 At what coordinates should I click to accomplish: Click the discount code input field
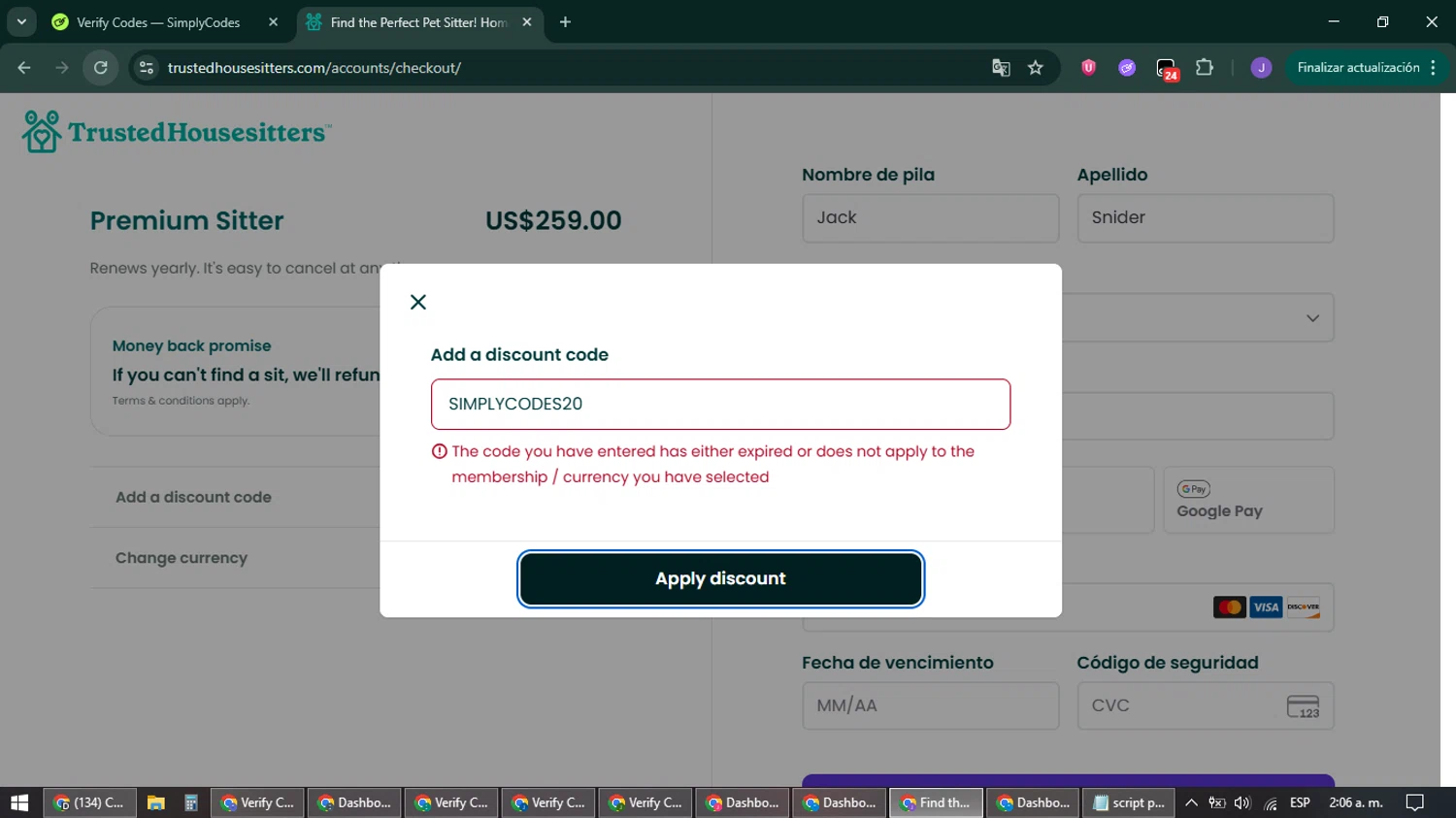coord(720,405)
